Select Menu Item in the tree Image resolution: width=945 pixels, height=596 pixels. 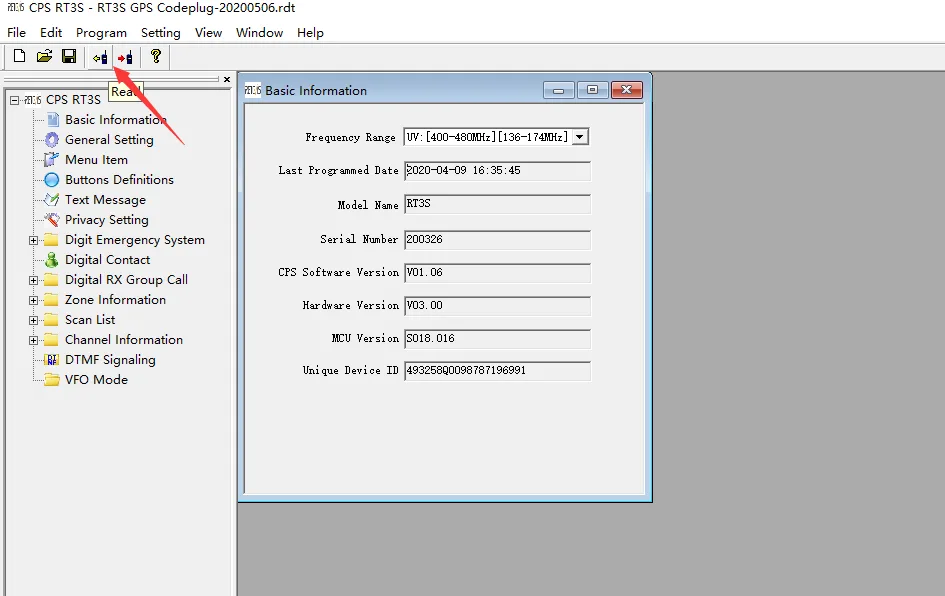[x=96, y=160]
